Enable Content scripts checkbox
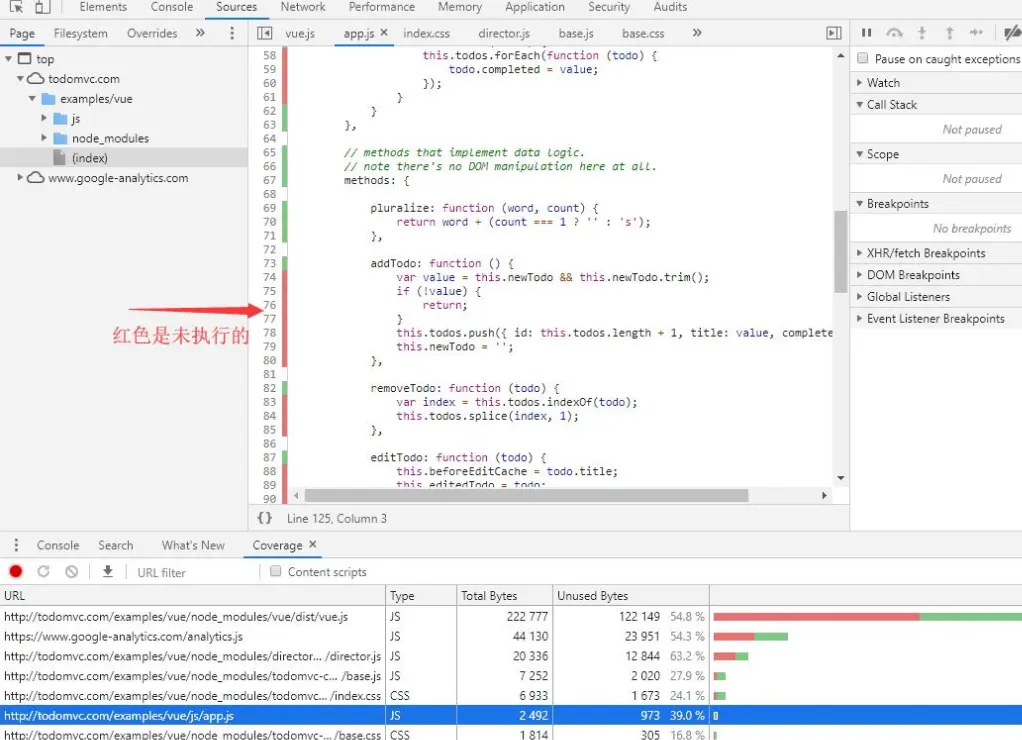 coord(276,571)
